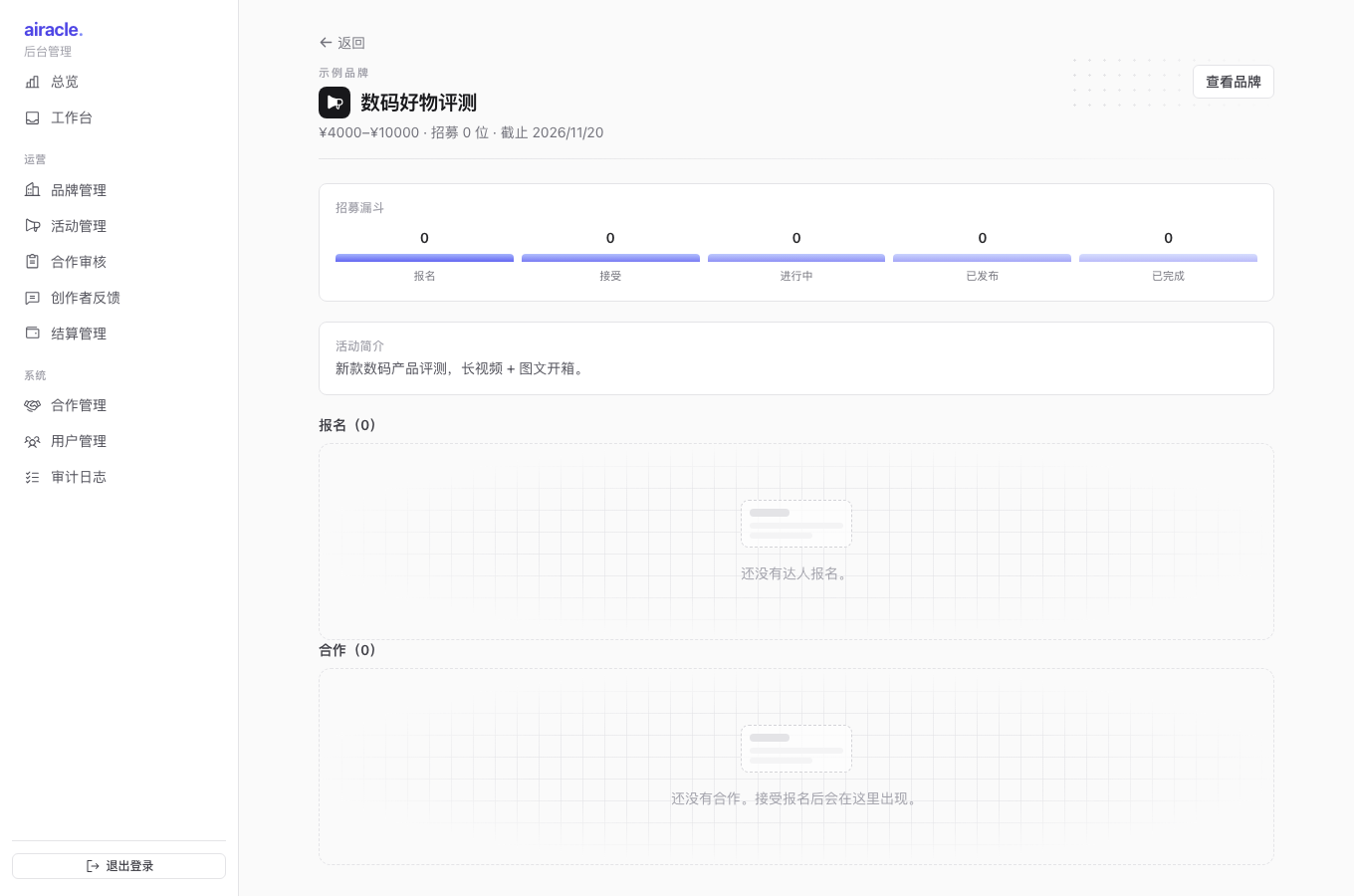This screenshot has height=896, width=1354.
Task: Open 总览 in the sidebar
Action: tap(118, 82)
